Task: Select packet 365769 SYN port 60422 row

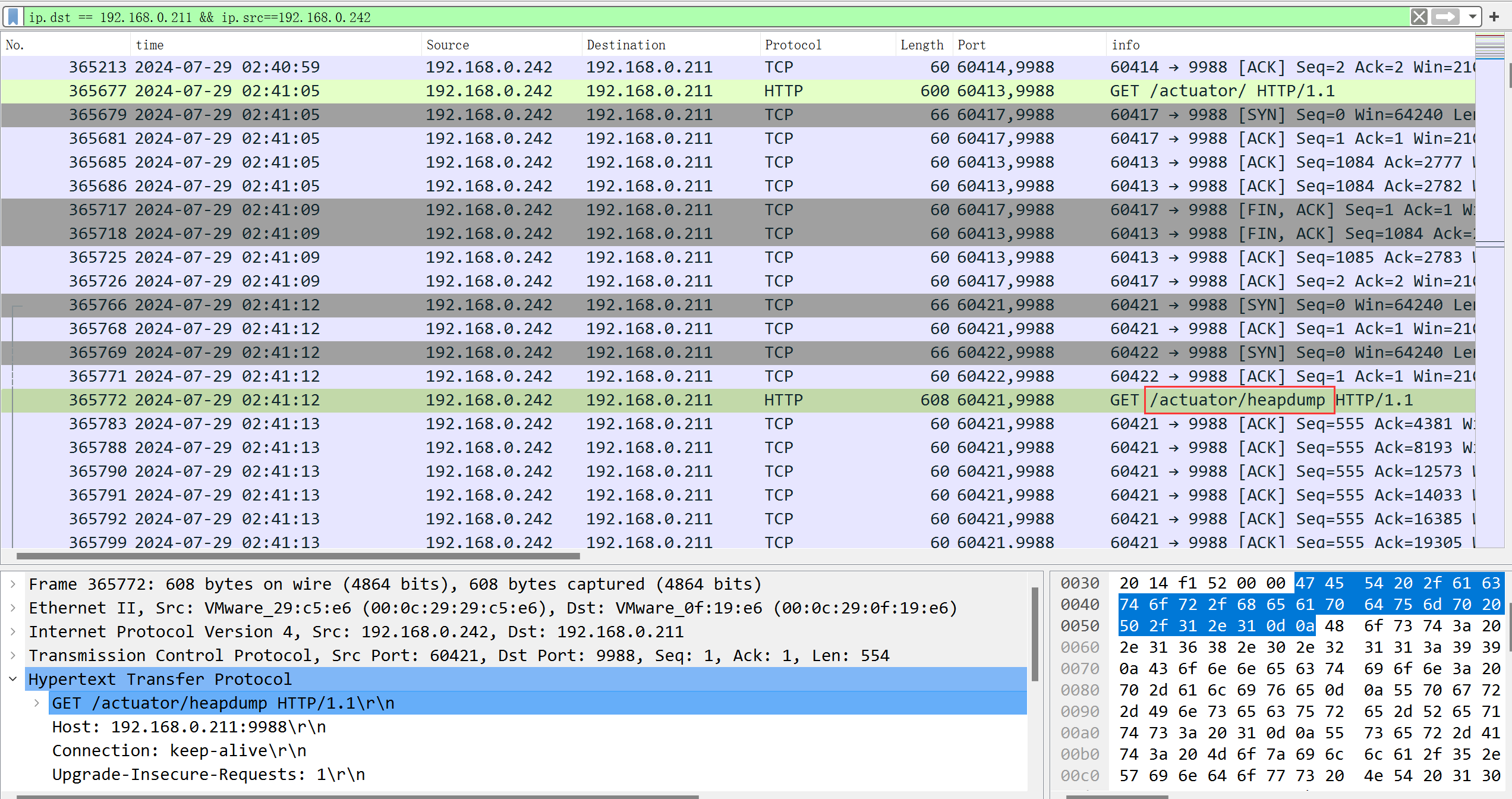Action: (738, 353)
